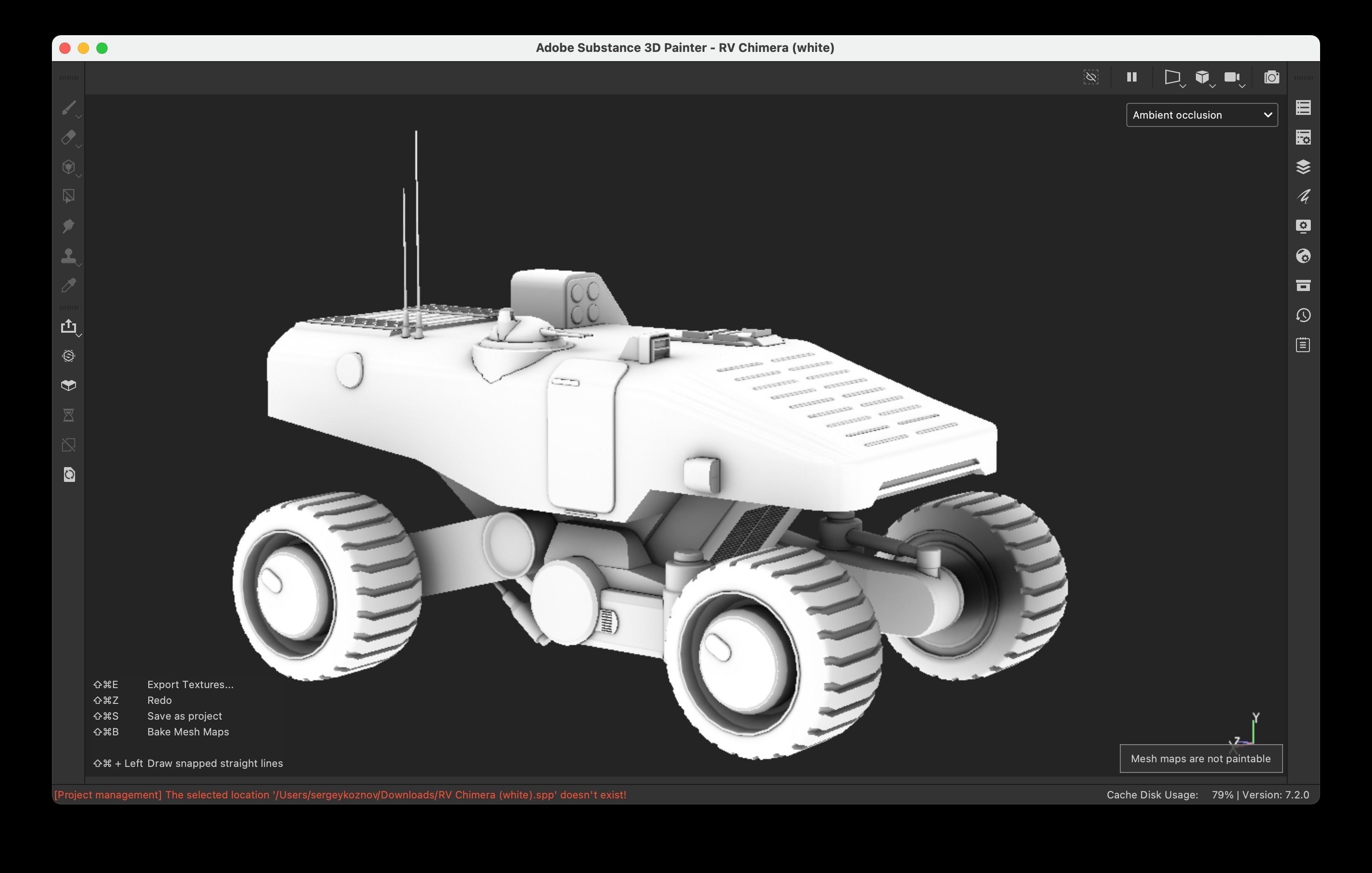Screen dimensions: 1372x873
Task: Open the Display Settings panel
Action: [x=1303, y=226]
